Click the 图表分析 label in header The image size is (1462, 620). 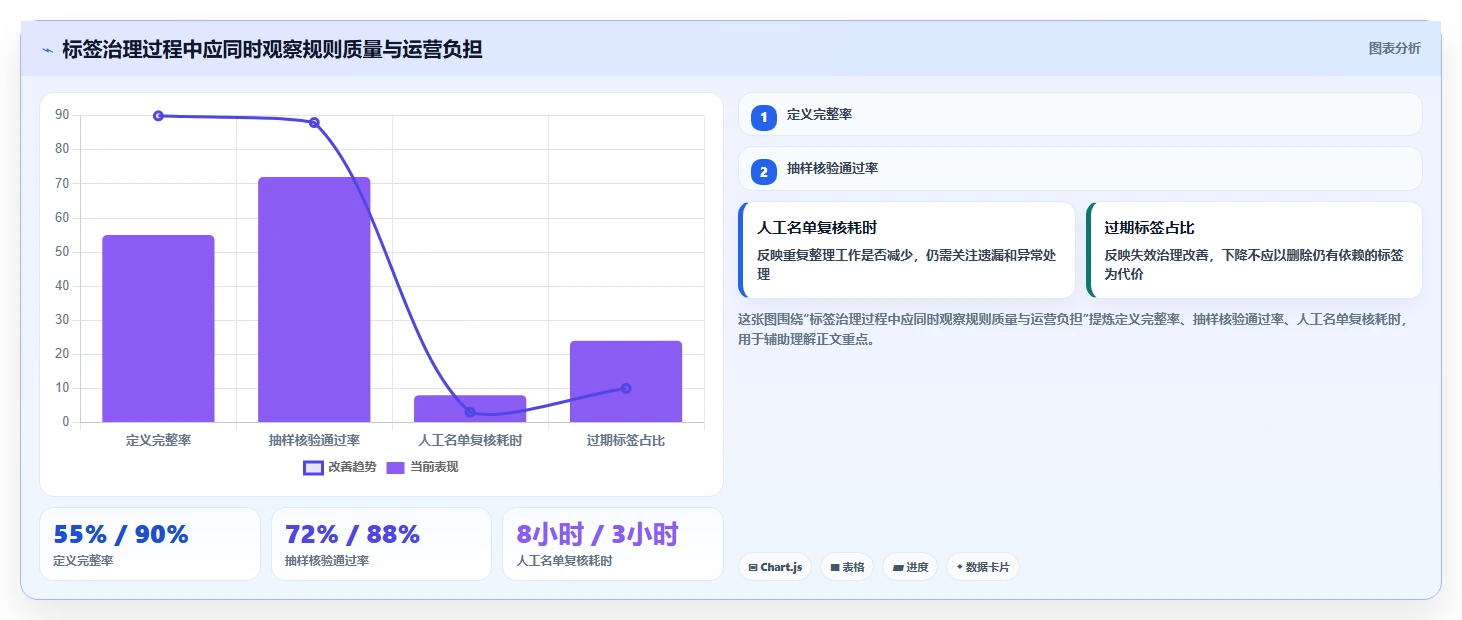coord(1394,48)
